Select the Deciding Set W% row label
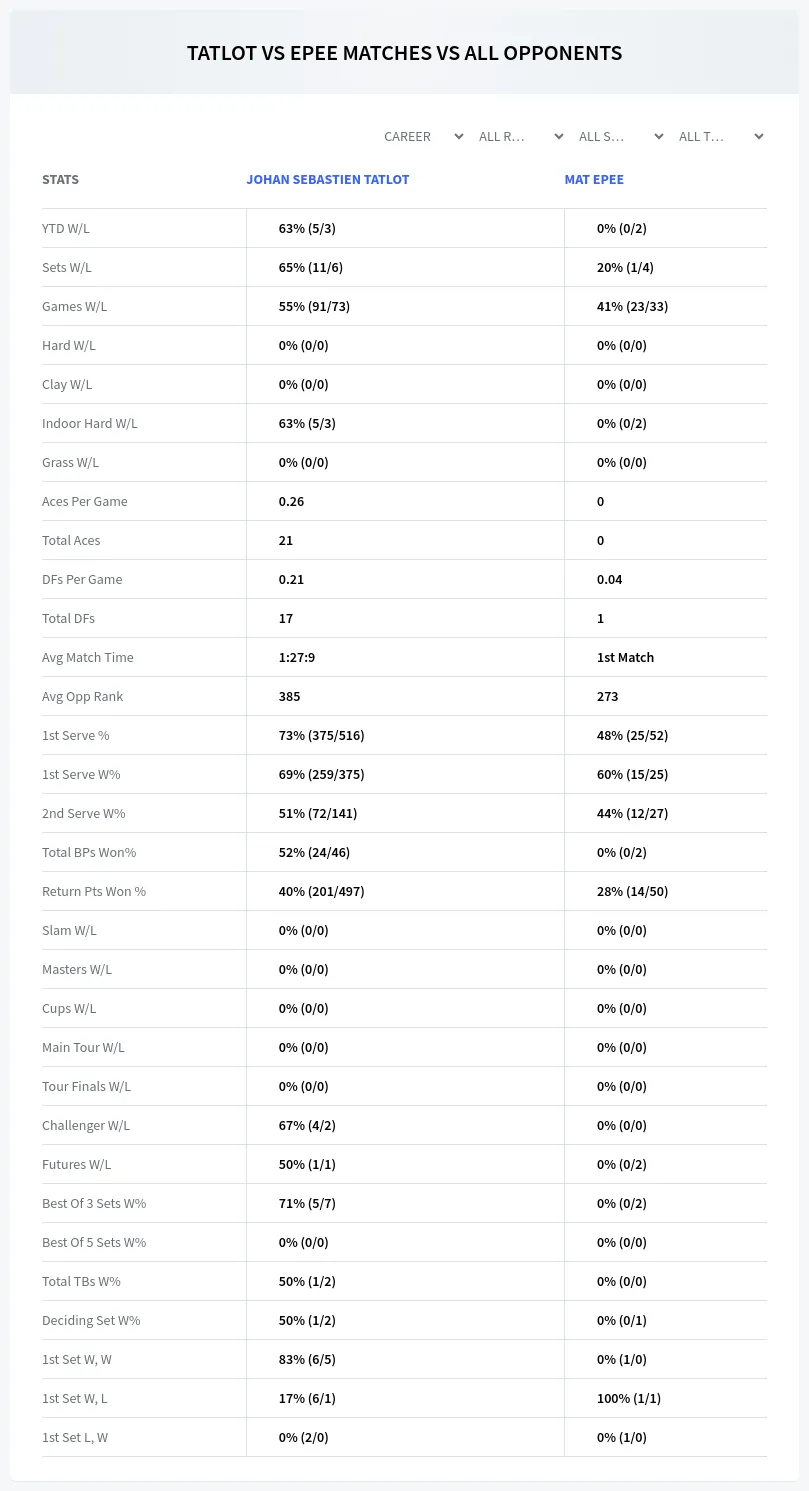The height and width of the screenshot is (1491, 809). pyautogui.click(x=91, y=1320)
